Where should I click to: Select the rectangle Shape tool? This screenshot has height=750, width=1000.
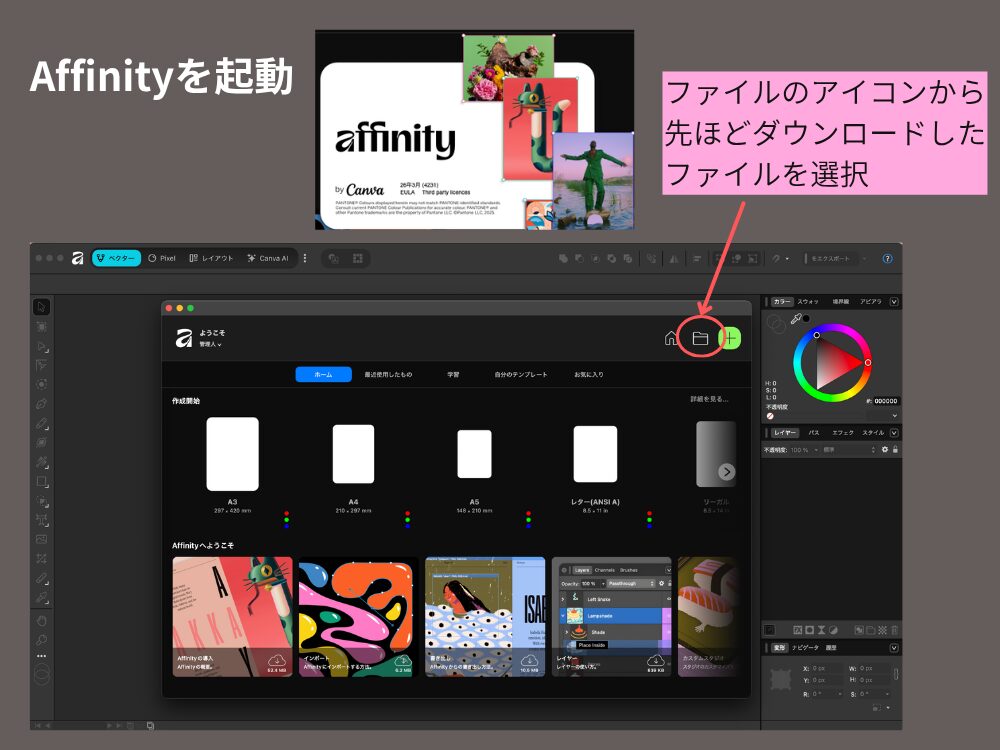41,482
